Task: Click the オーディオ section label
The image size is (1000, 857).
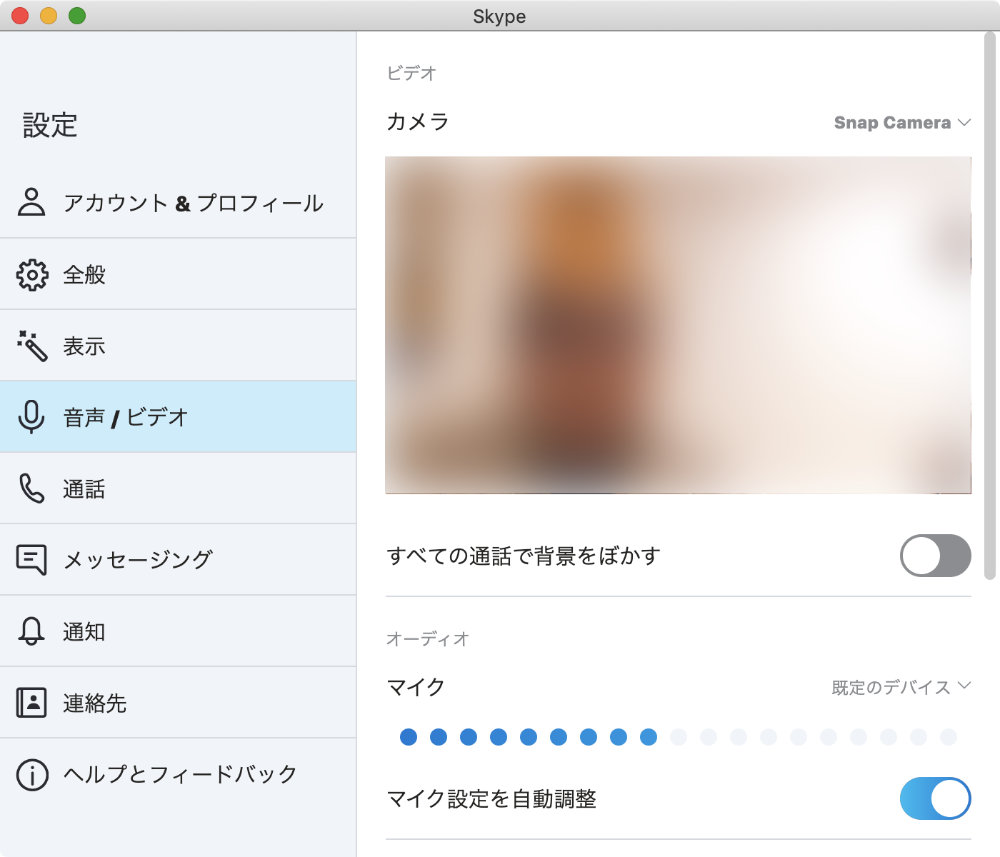Action: (427, 638)
